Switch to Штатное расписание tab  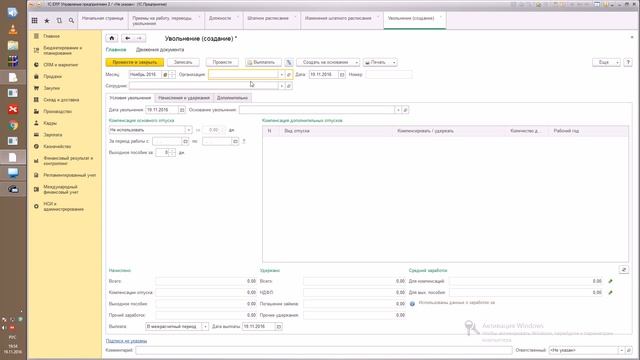tap(268, 18)
